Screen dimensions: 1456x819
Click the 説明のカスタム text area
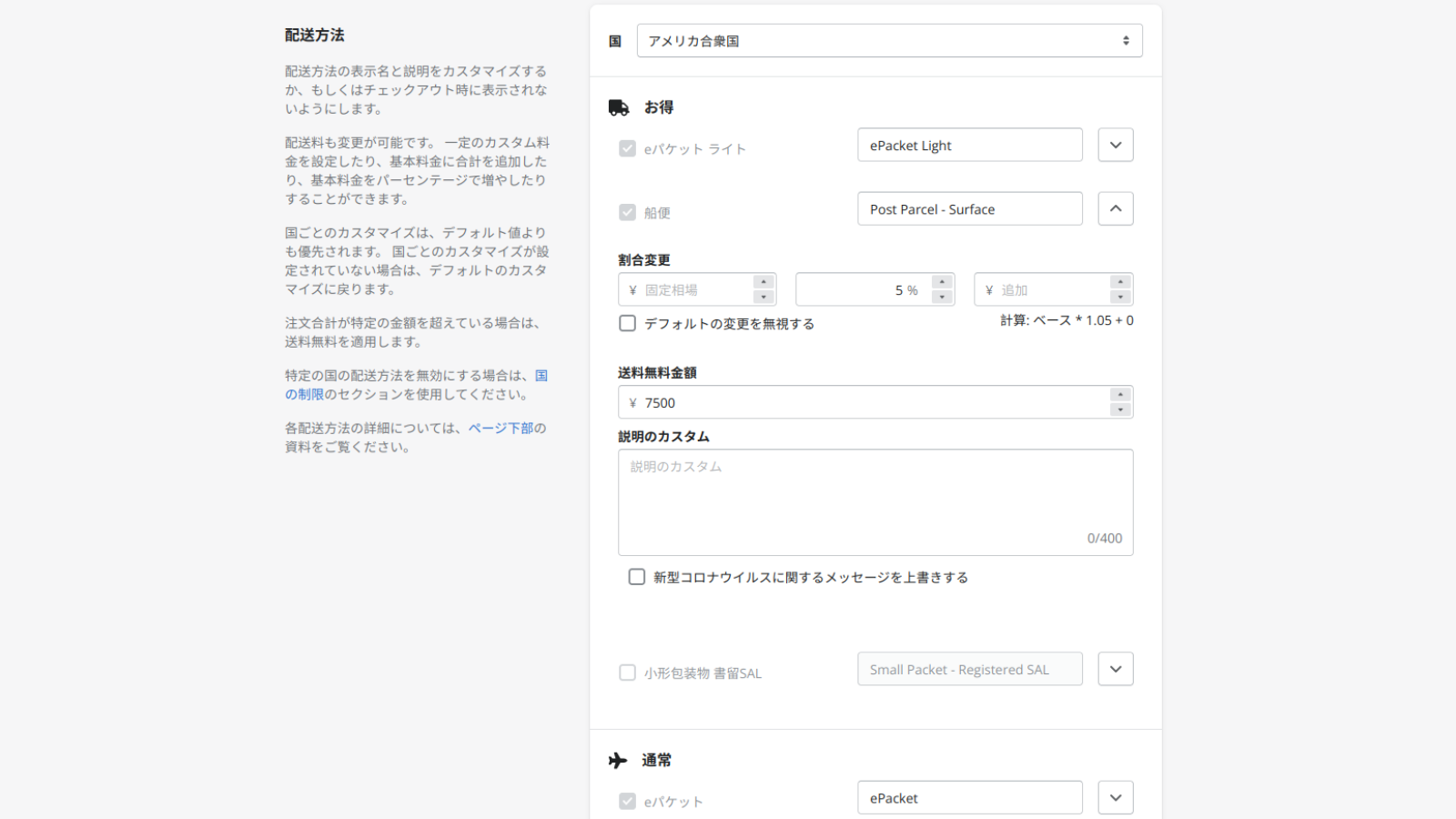875,502
